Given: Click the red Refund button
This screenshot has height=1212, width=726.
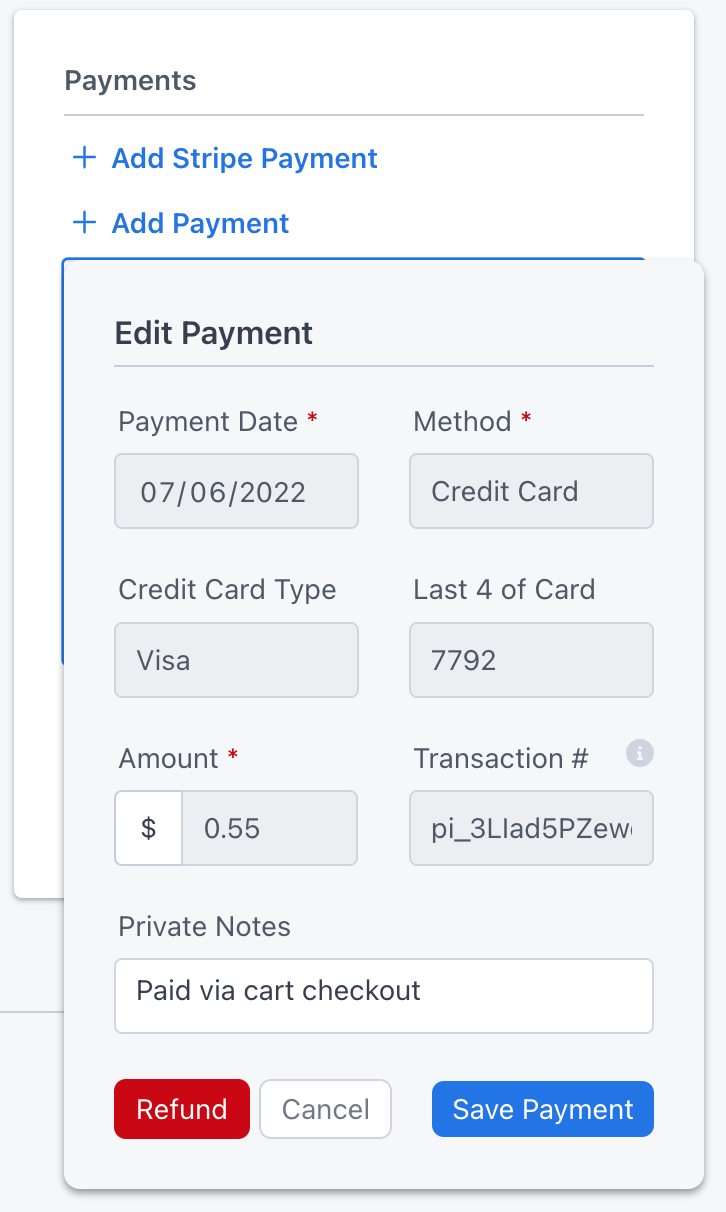Looking at the screenshot, I should [x=182, y=1109].
